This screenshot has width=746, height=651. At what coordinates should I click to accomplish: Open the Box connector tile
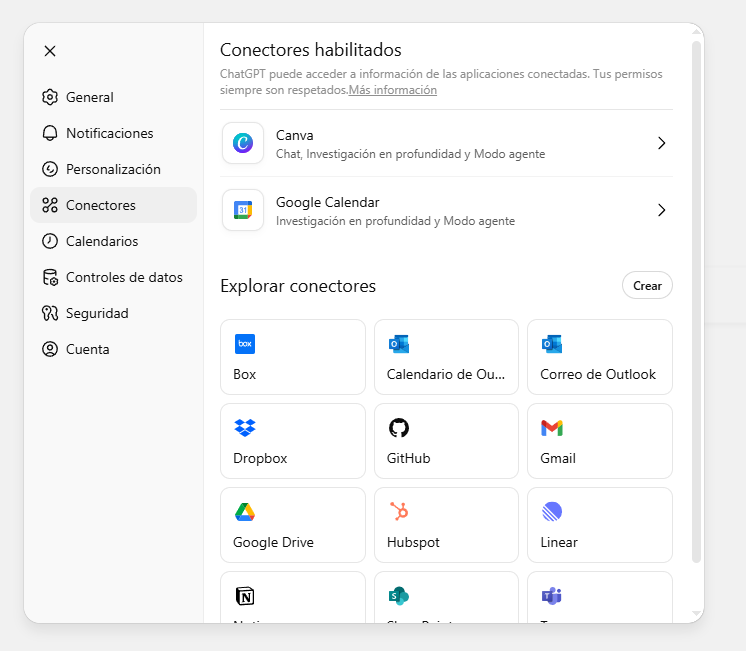tap(293, 357)
